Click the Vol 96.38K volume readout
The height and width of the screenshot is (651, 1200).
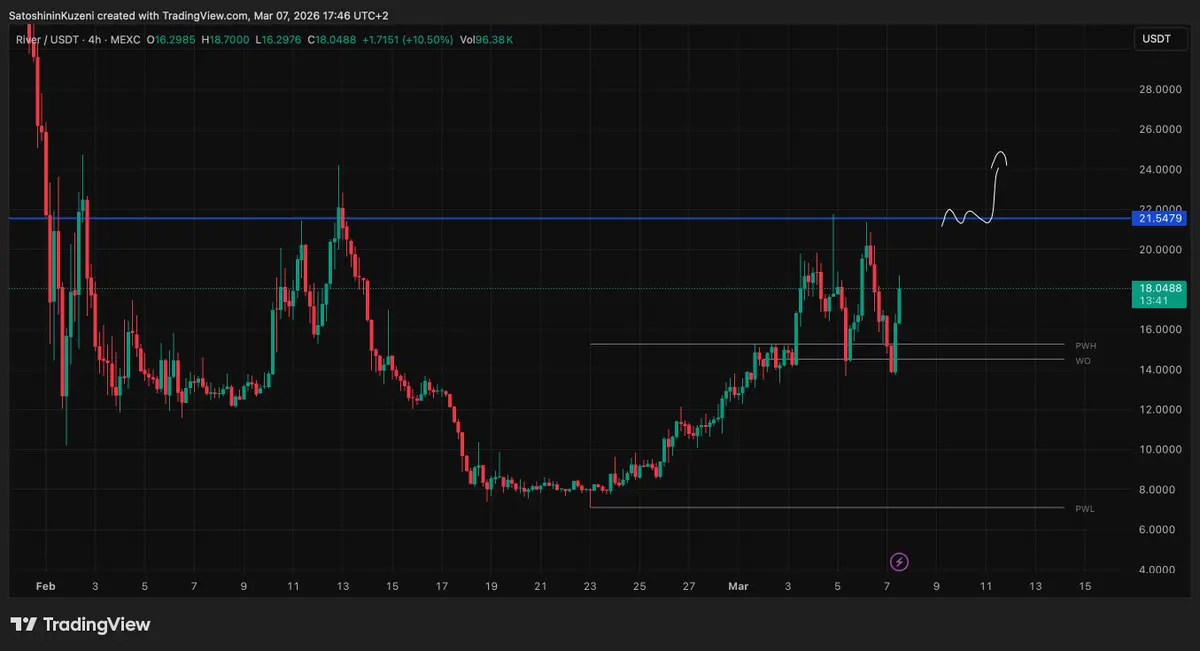[487, 40]
